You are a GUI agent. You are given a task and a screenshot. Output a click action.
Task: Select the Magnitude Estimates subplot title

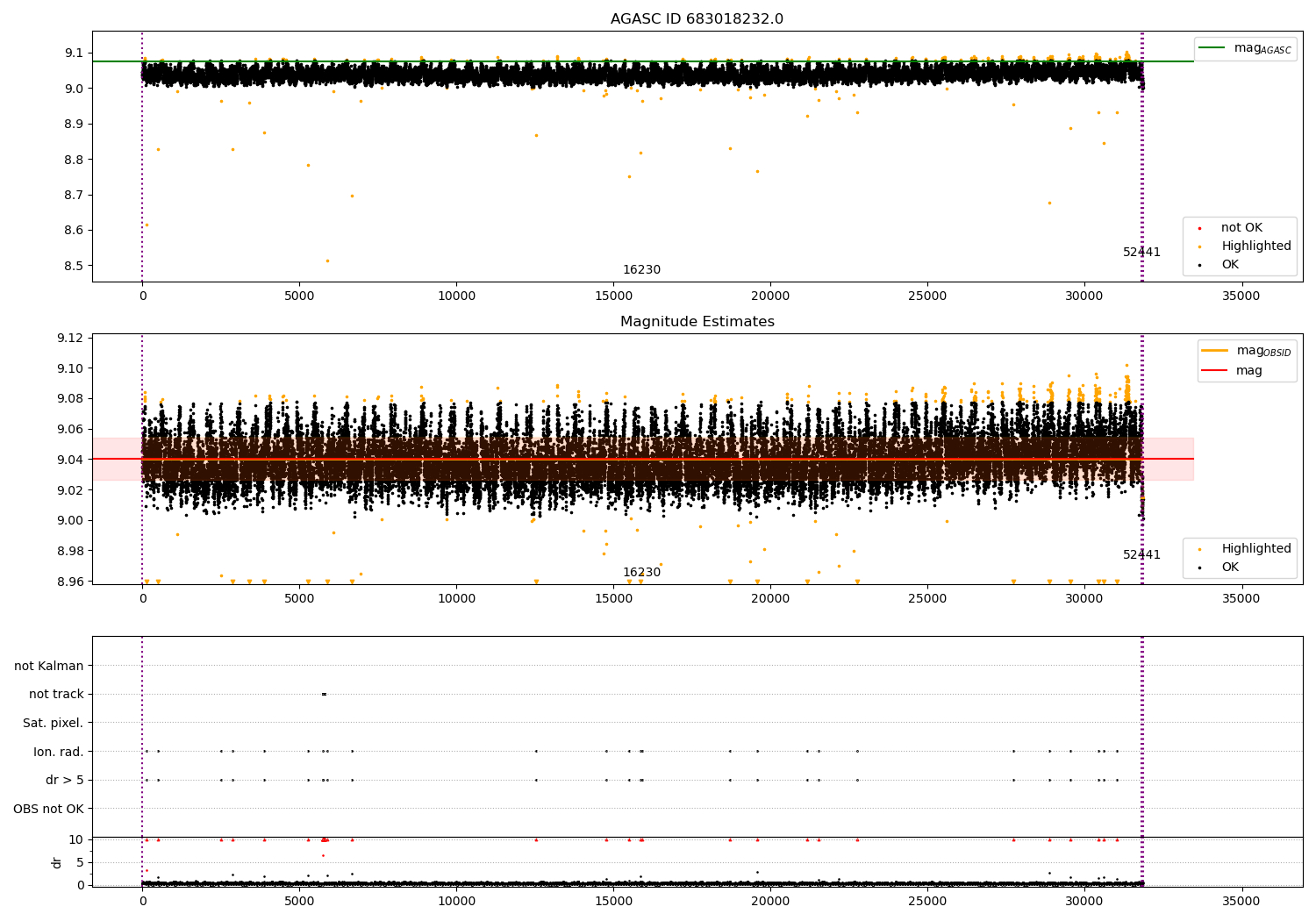click(x=697, y=322)
